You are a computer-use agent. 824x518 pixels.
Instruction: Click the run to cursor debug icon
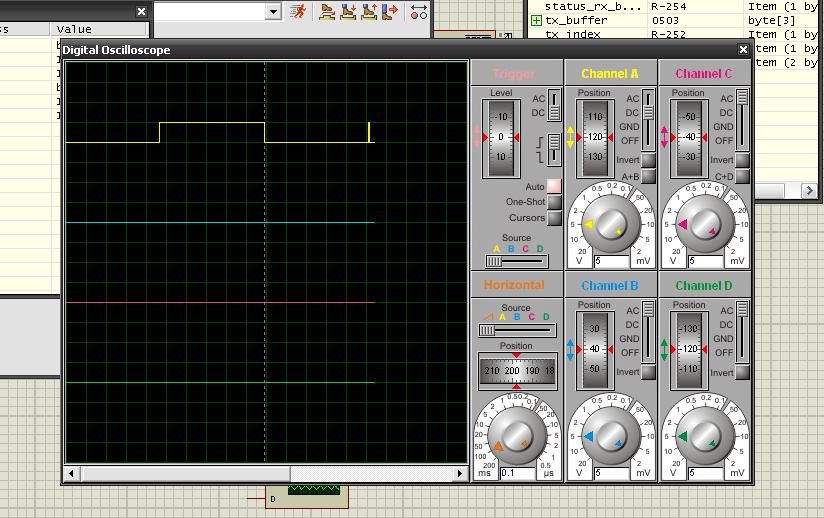coord(390,11)
